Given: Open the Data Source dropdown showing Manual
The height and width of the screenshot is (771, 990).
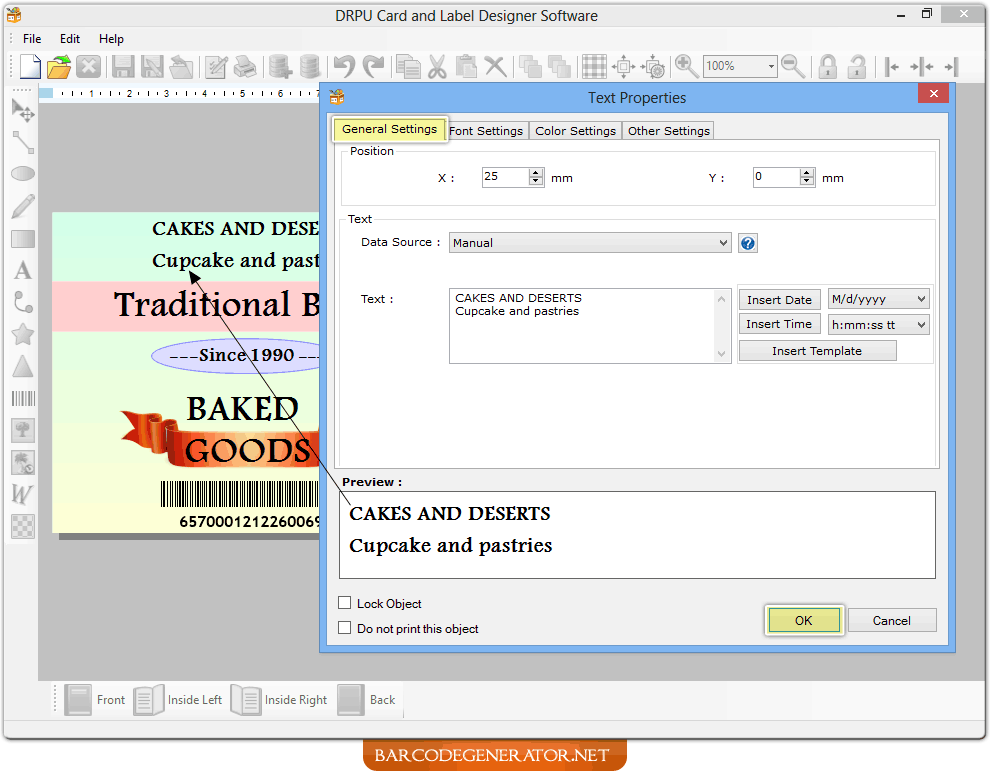Looking at the screenshot, I should (x=590, y=243).
